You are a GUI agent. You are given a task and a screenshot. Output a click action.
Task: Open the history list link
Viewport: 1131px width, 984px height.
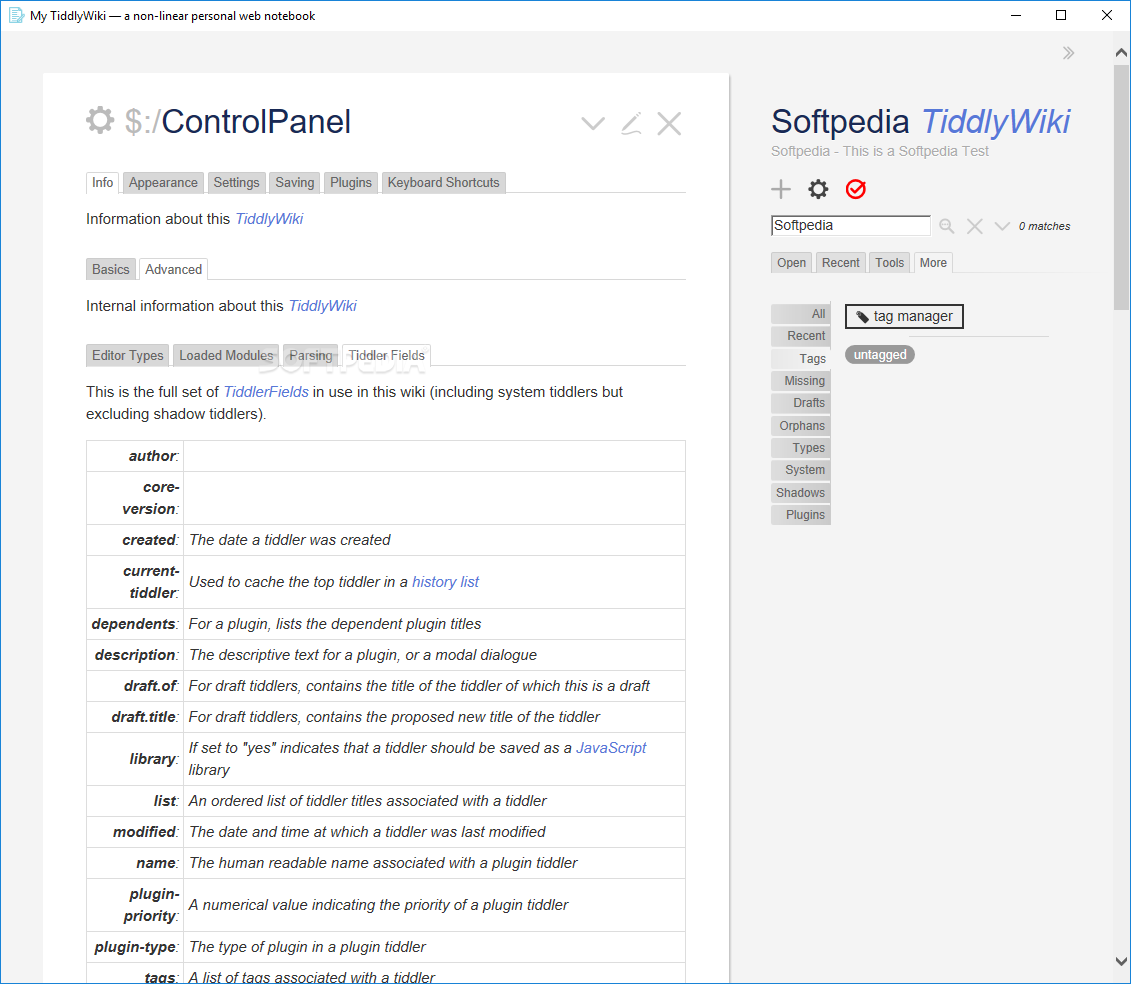tap(445, 582)
